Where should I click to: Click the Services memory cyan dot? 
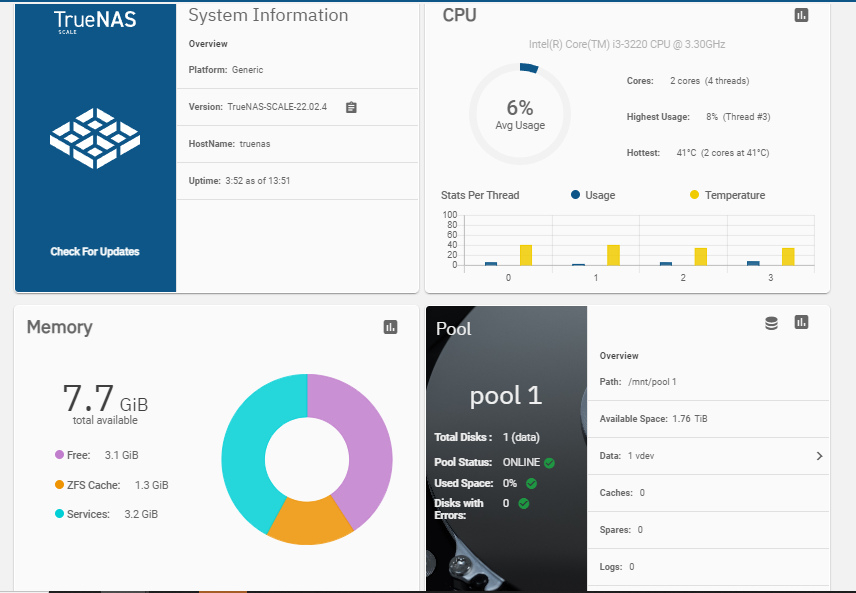pos(60,513)
